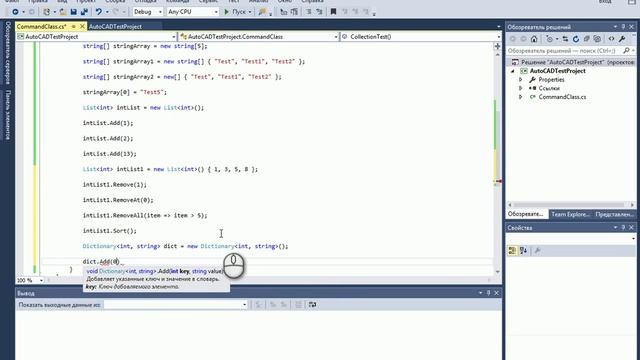
Task: Open the Debug configuration dropdown
Action: (x=148, y=12)
